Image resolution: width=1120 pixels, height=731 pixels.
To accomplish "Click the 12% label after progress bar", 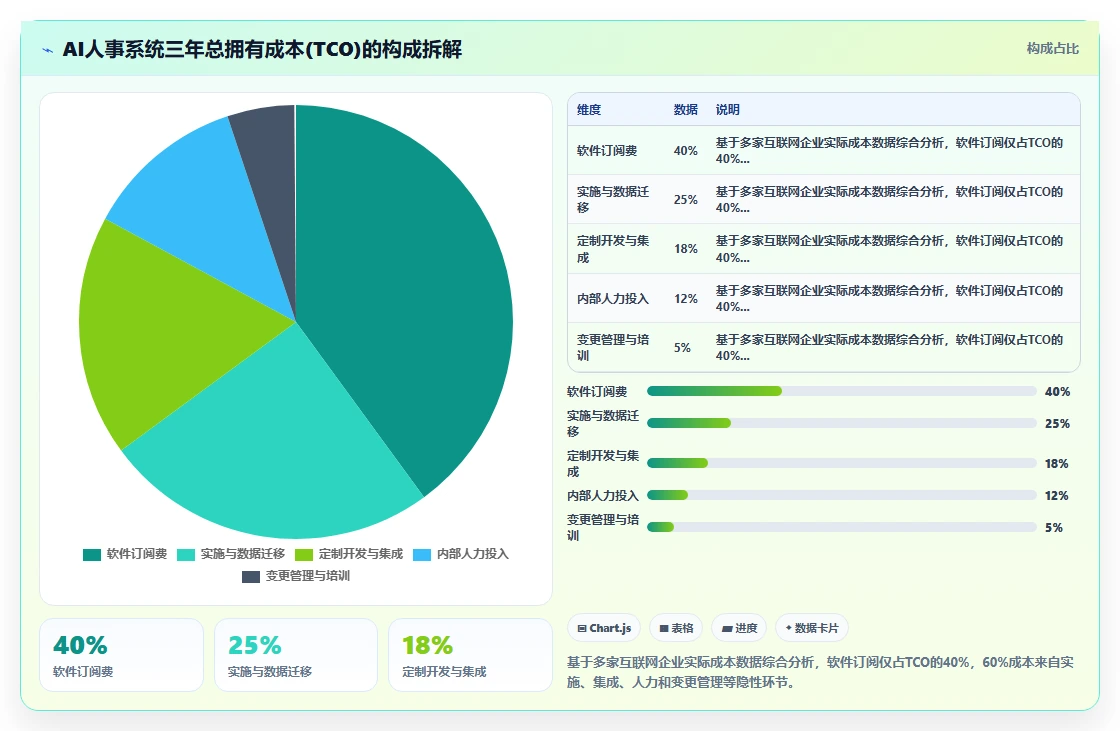I will pos(1056,495).
